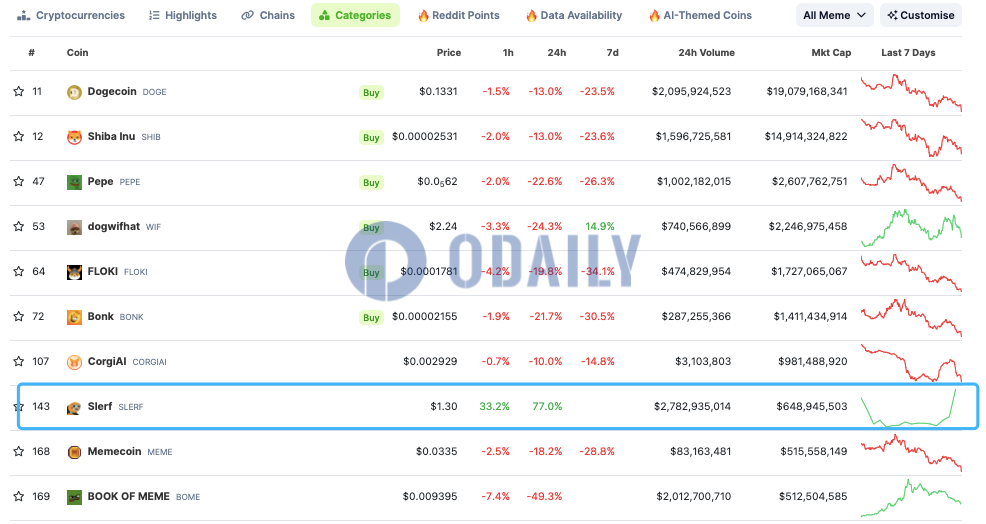
Task: Click Slerf's market cap $648,945,503
Action: coord(812,406)
